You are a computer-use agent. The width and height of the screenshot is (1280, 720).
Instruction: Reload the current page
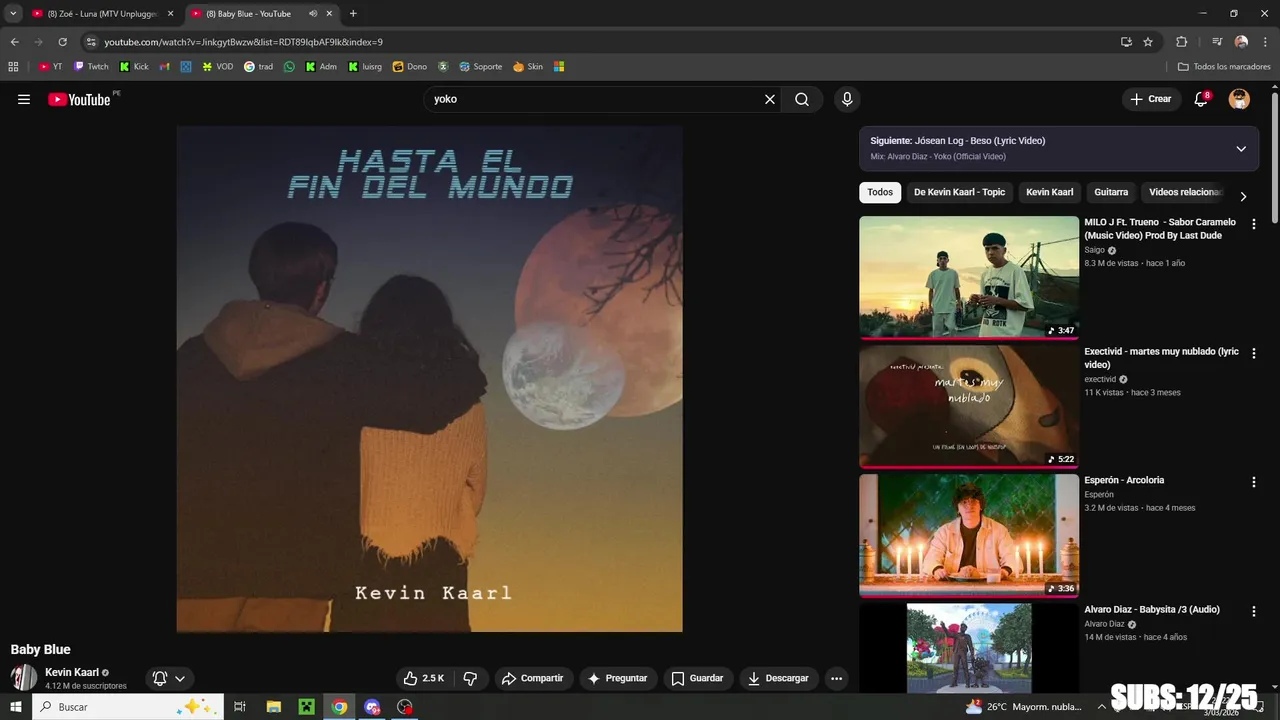(x=62, y=42)
